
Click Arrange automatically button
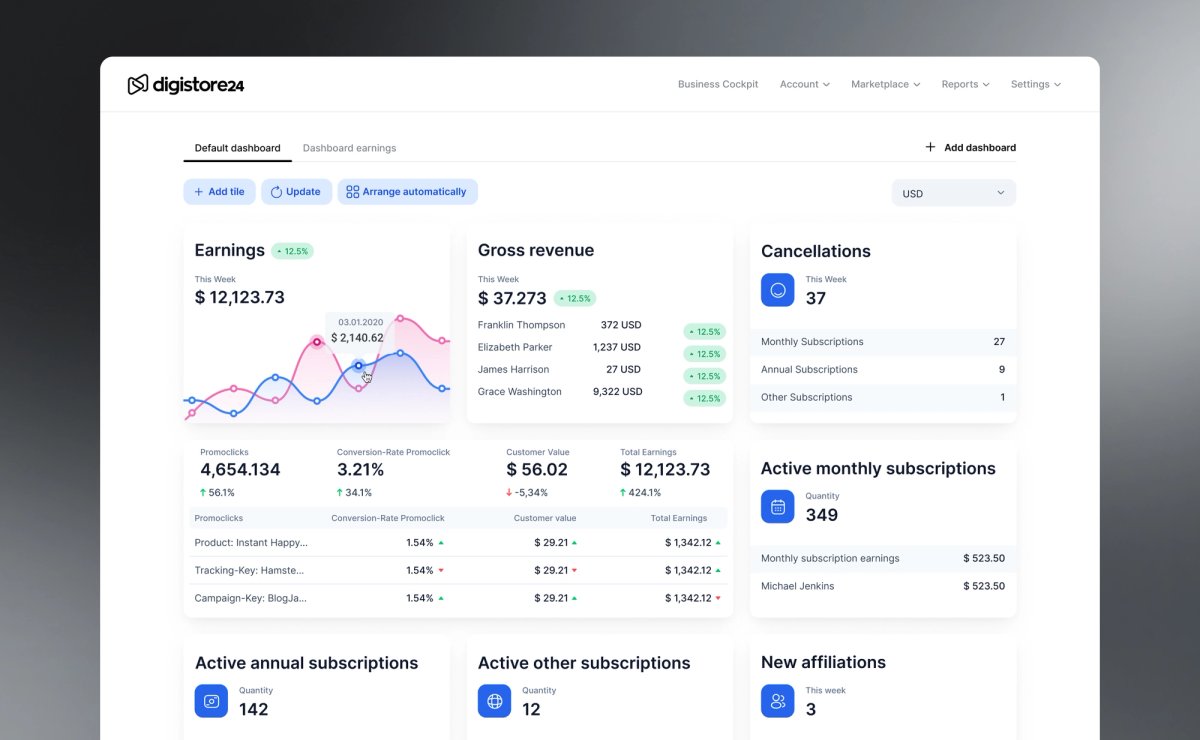coord(407,192)
